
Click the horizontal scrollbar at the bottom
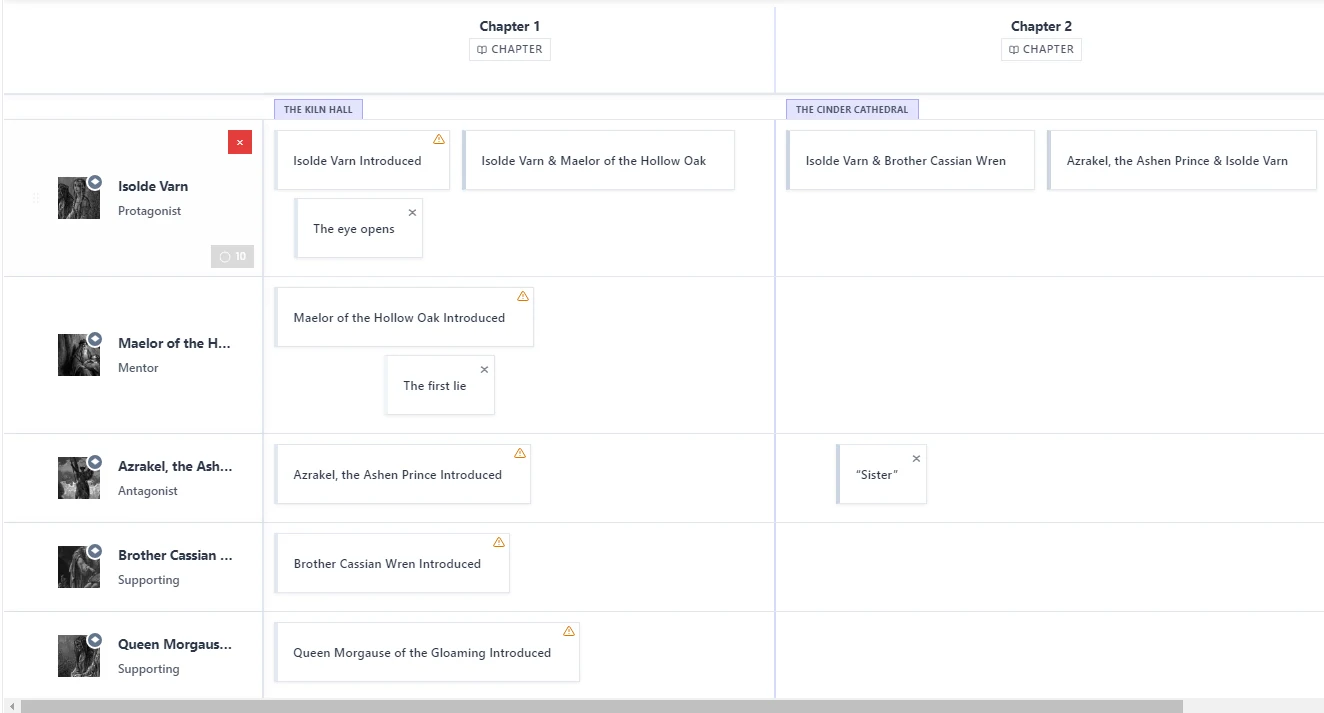(601, 706)
